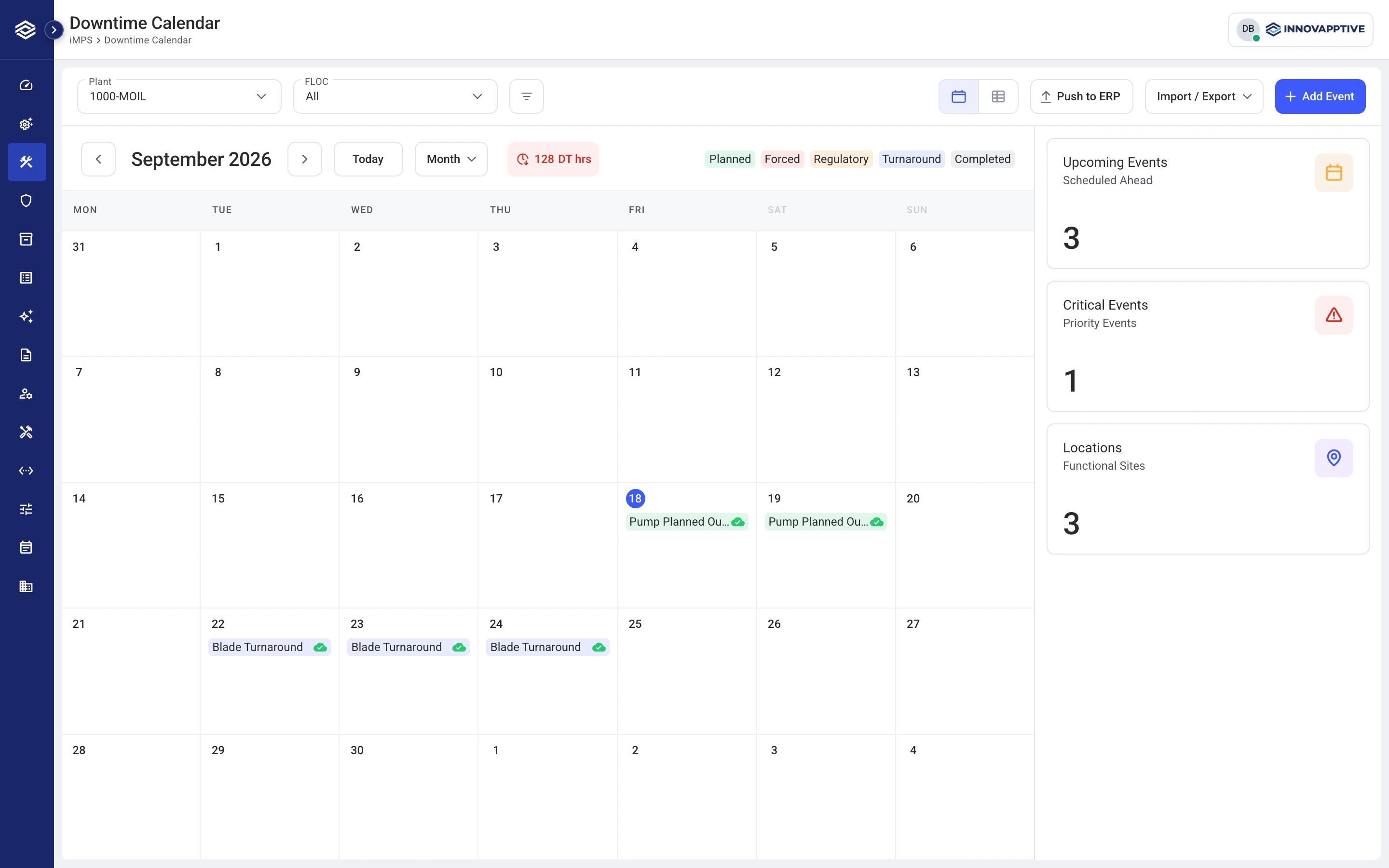Go to next month arrow

click(x=305, y=159)
